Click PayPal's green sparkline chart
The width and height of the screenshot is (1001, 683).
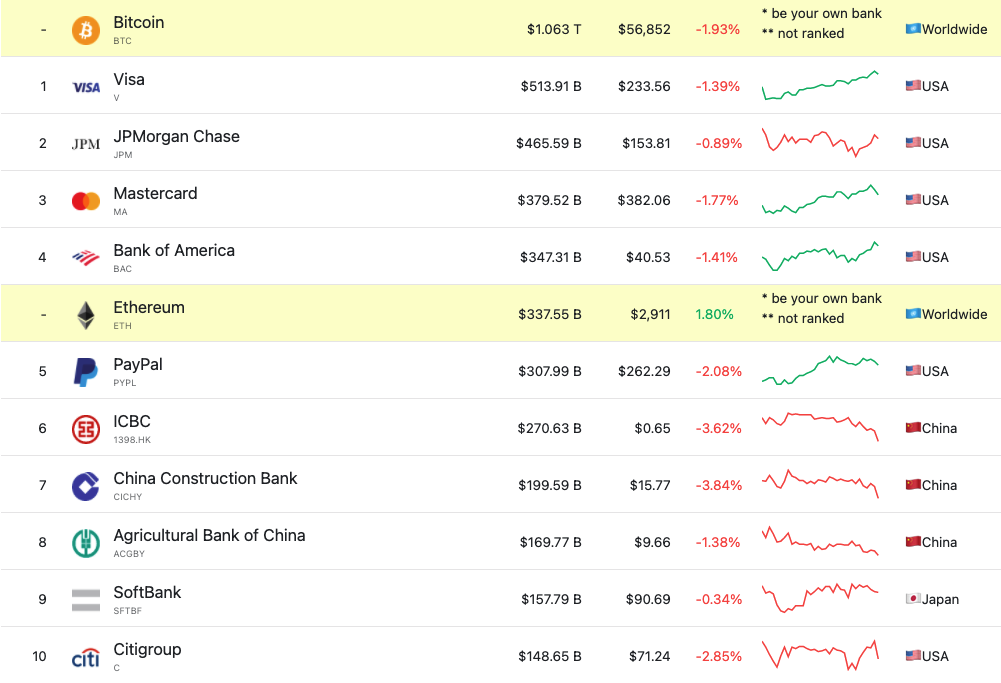[x=820, y=370]
